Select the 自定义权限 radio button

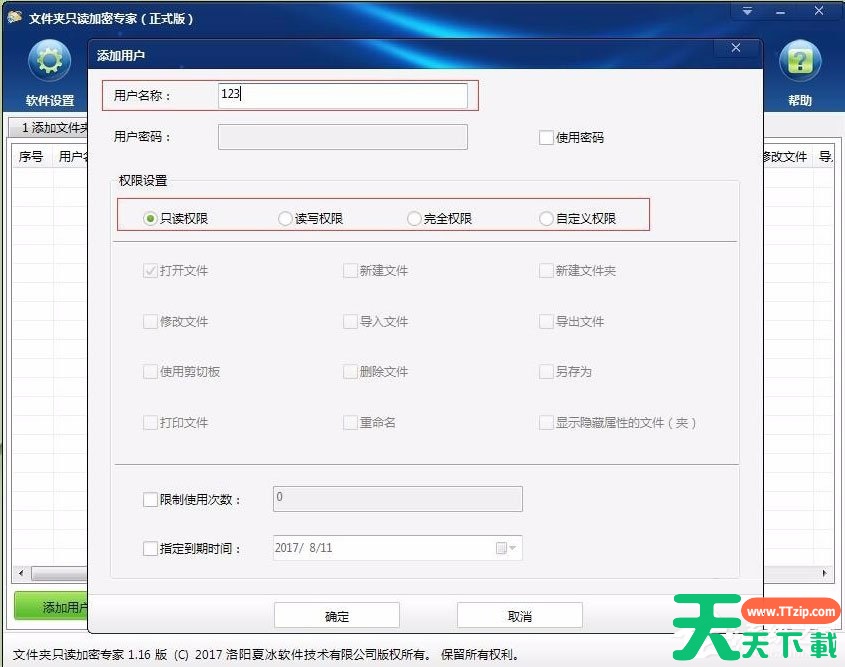pos(546,218)
